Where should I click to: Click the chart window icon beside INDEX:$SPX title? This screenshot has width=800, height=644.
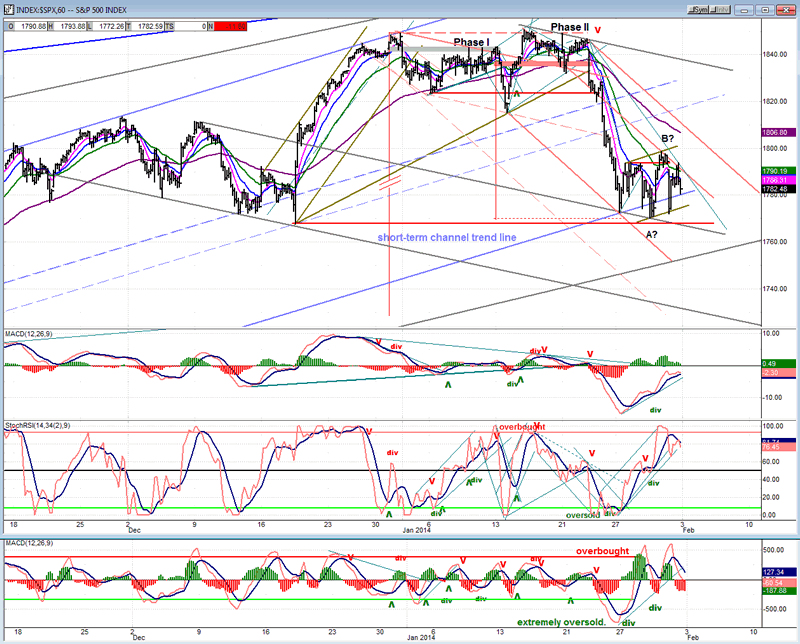pos(8,10)
